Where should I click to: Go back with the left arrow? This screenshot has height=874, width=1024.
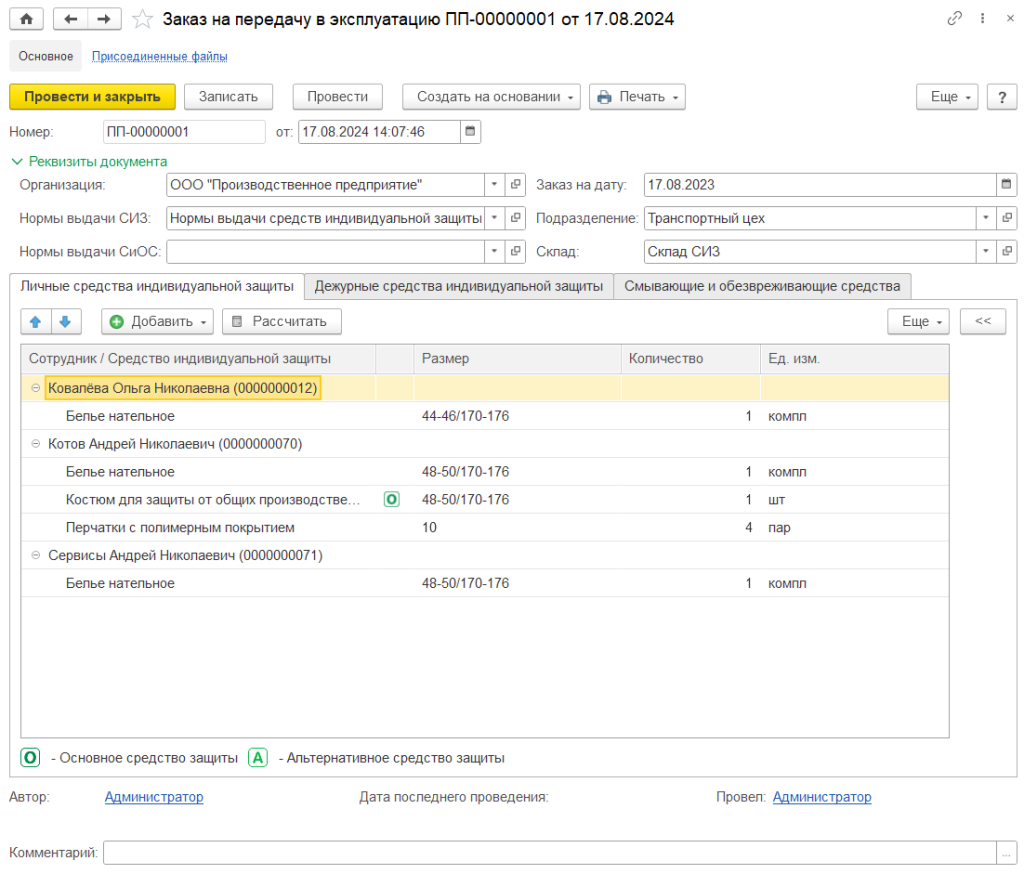70,19
